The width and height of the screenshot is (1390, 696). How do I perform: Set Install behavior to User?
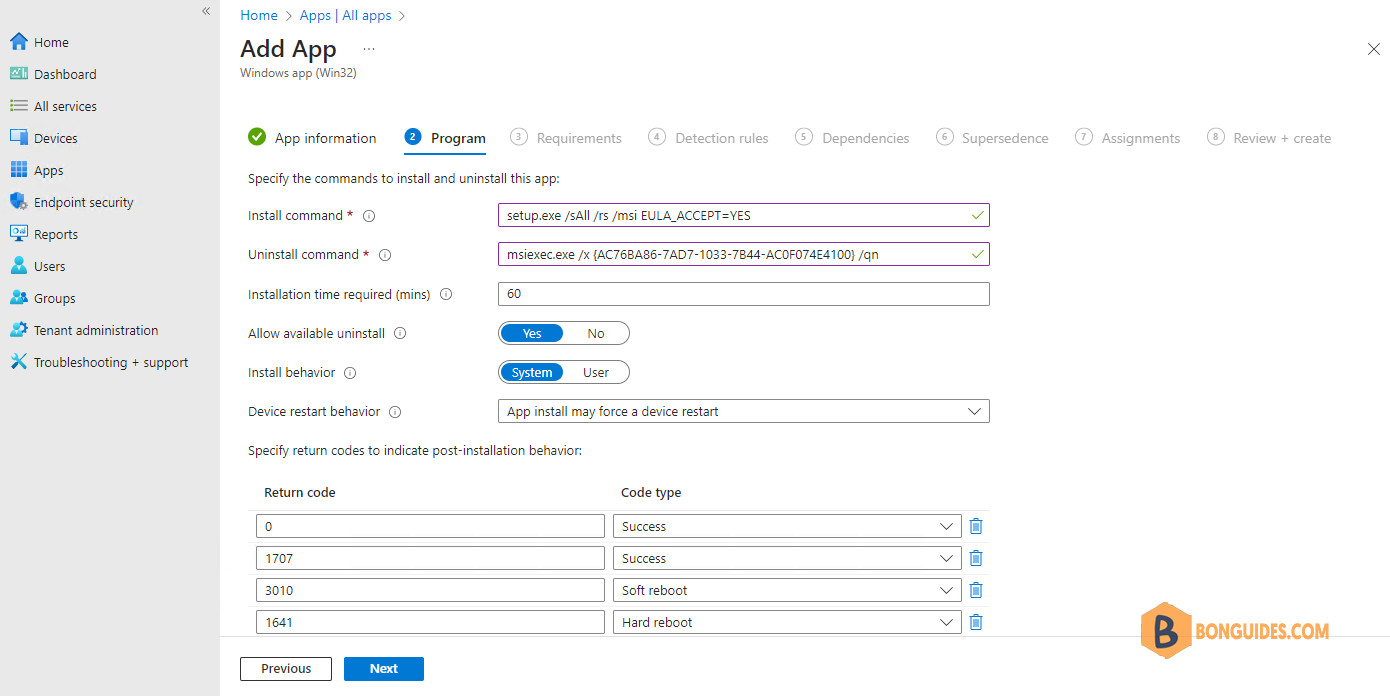pyautogui.click(x=596, y=372)
